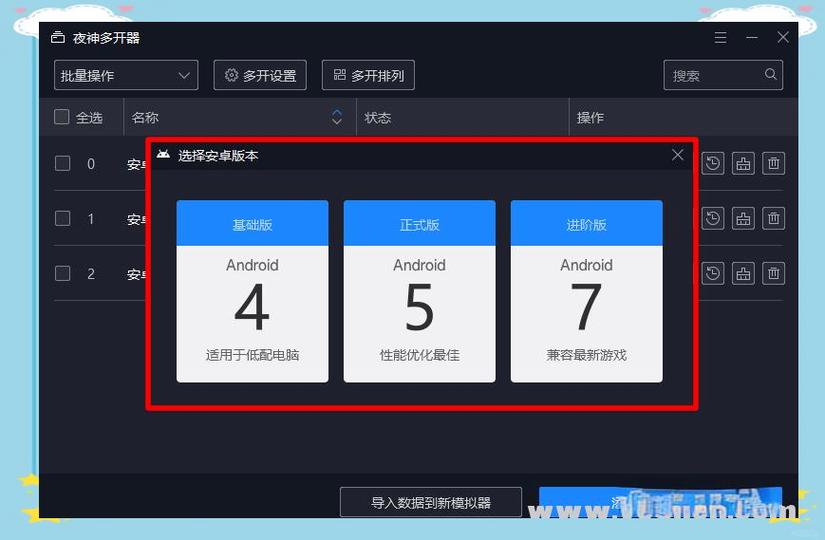Click the 状态 column header

tap(463, 117)
